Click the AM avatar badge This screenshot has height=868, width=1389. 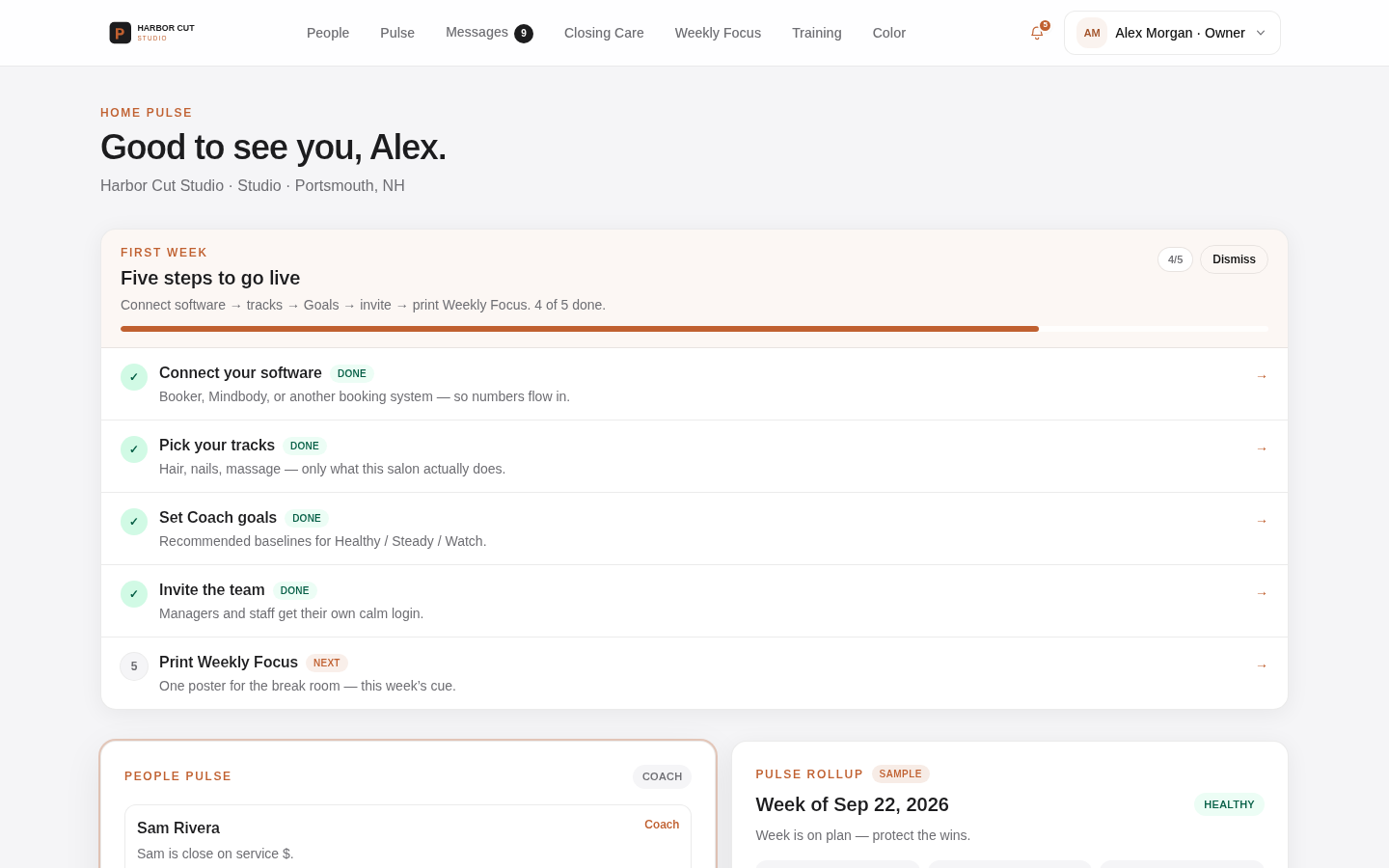click(1092, 33)
